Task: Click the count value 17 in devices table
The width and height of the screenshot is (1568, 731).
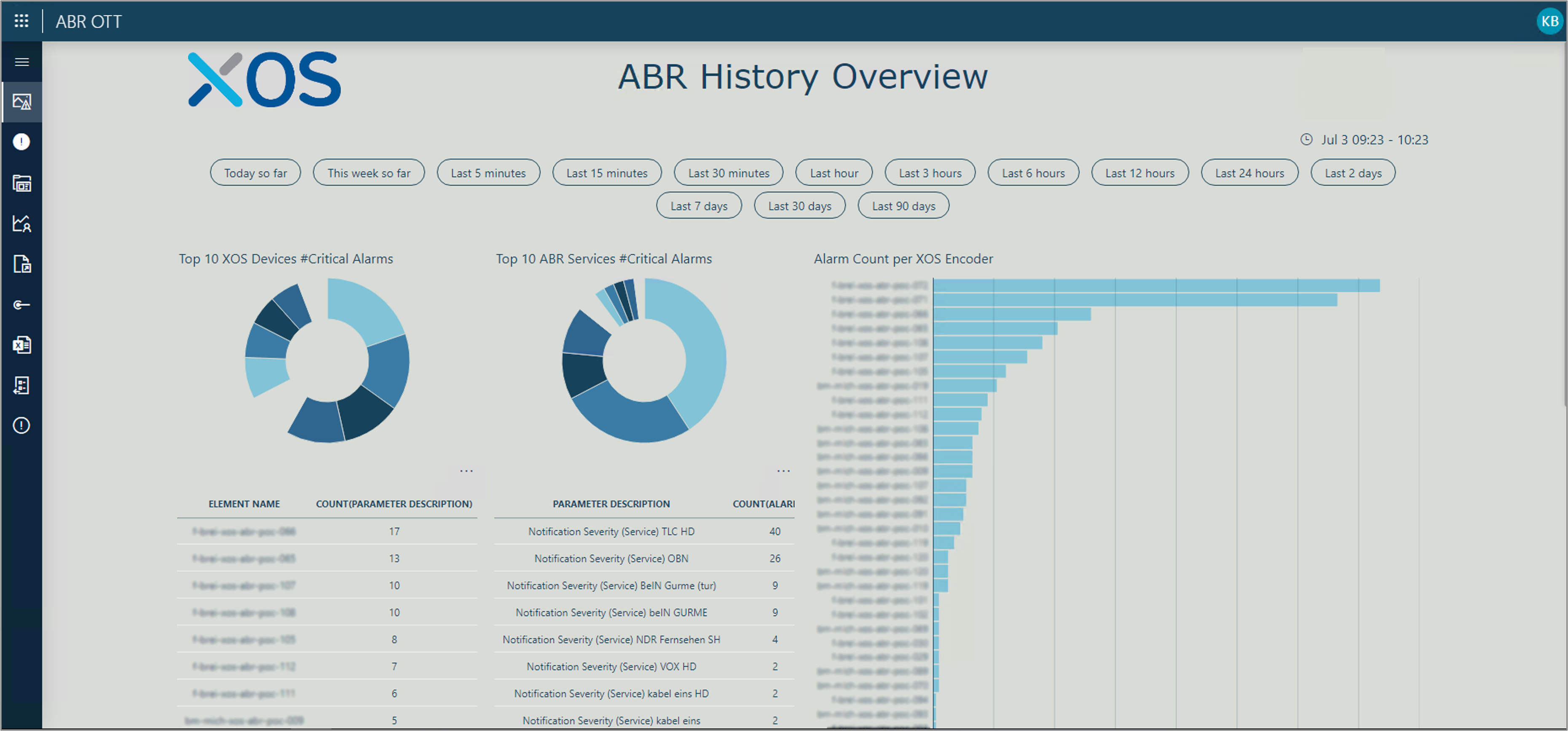Action: [x=394, y=531]
